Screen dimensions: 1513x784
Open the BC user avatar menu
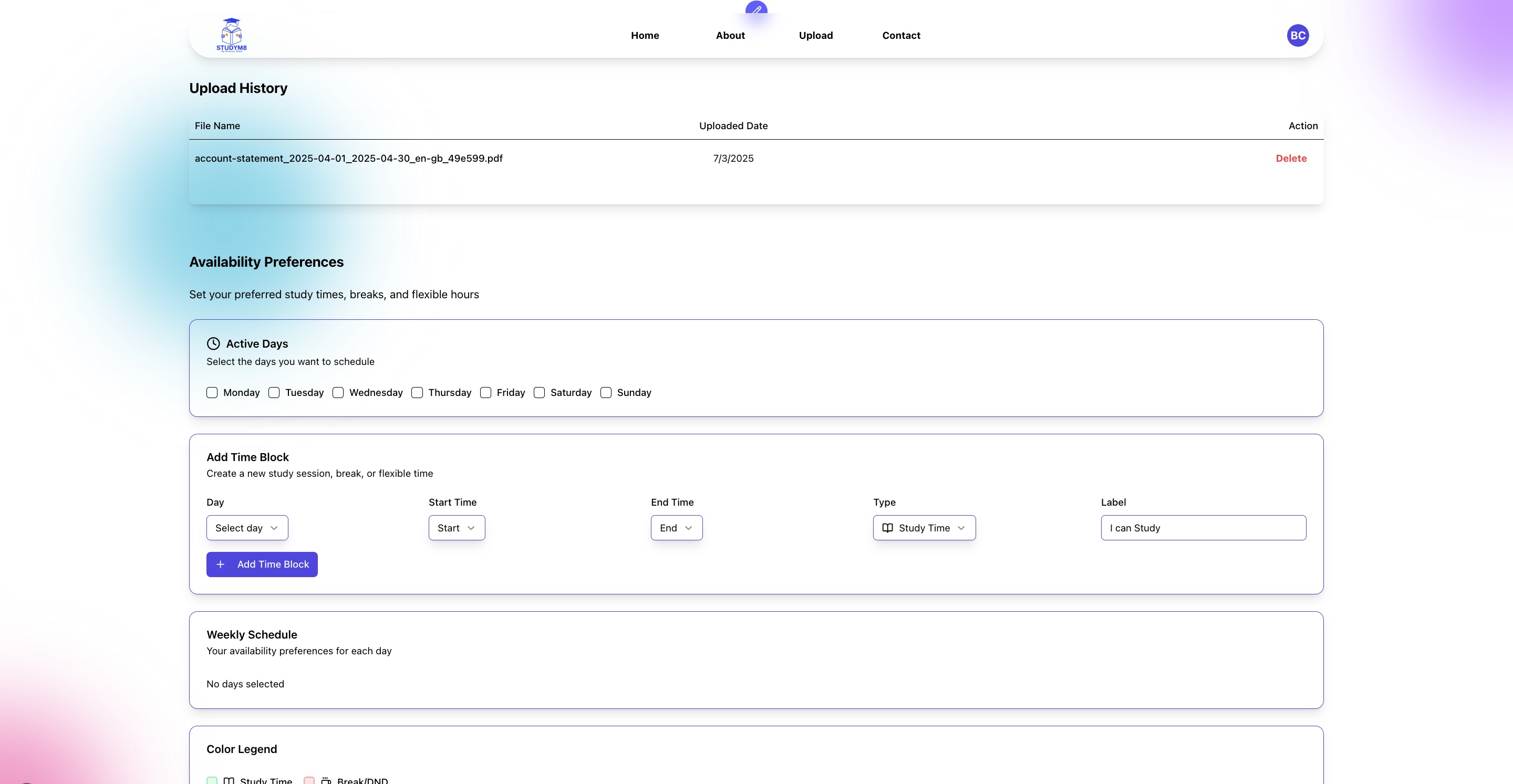(x=1298, y=35)
